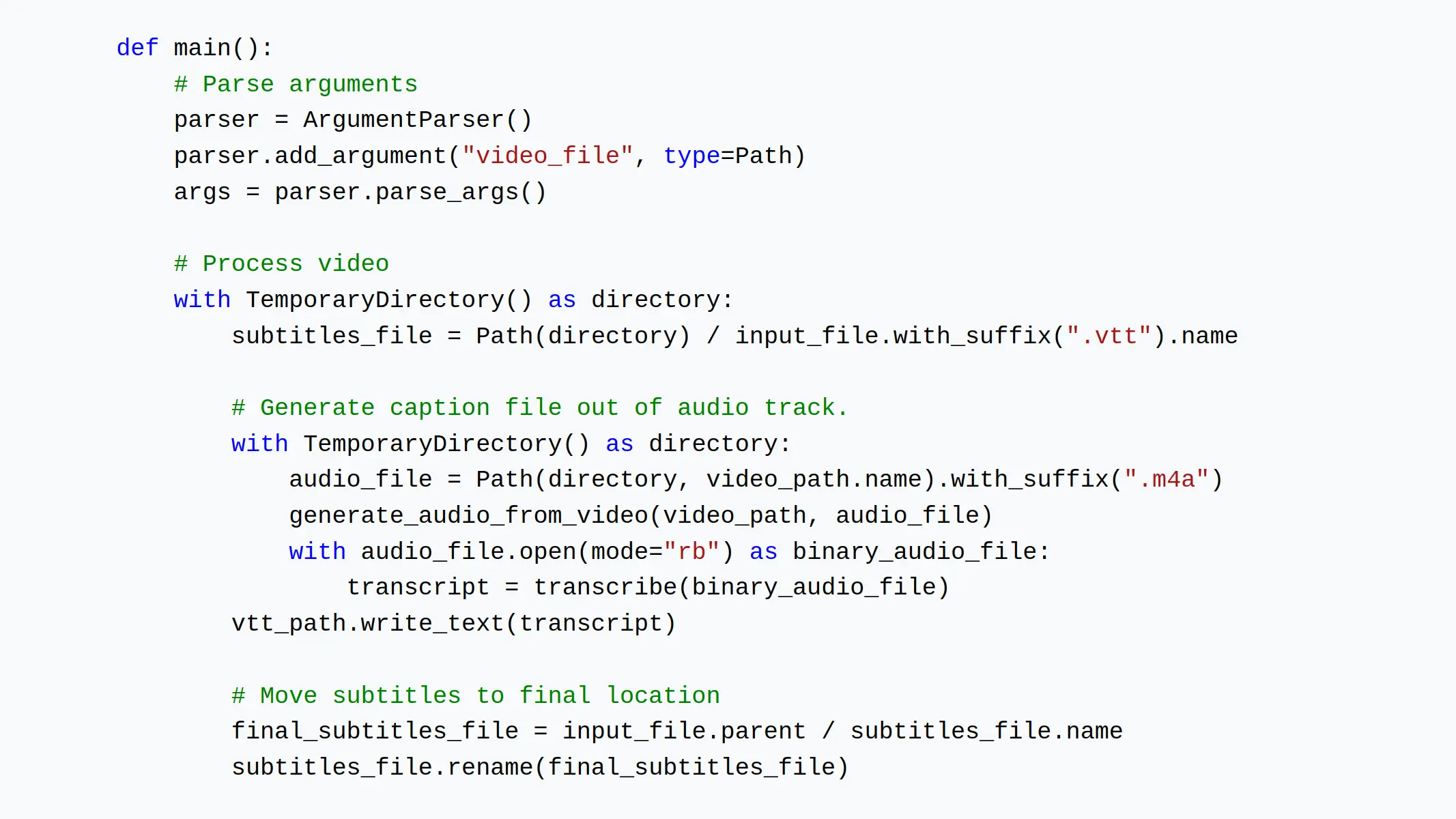This screenshot has height=819, width=1456.
Task: Click the 'parse_args()' method invocation
Action: 447,191
